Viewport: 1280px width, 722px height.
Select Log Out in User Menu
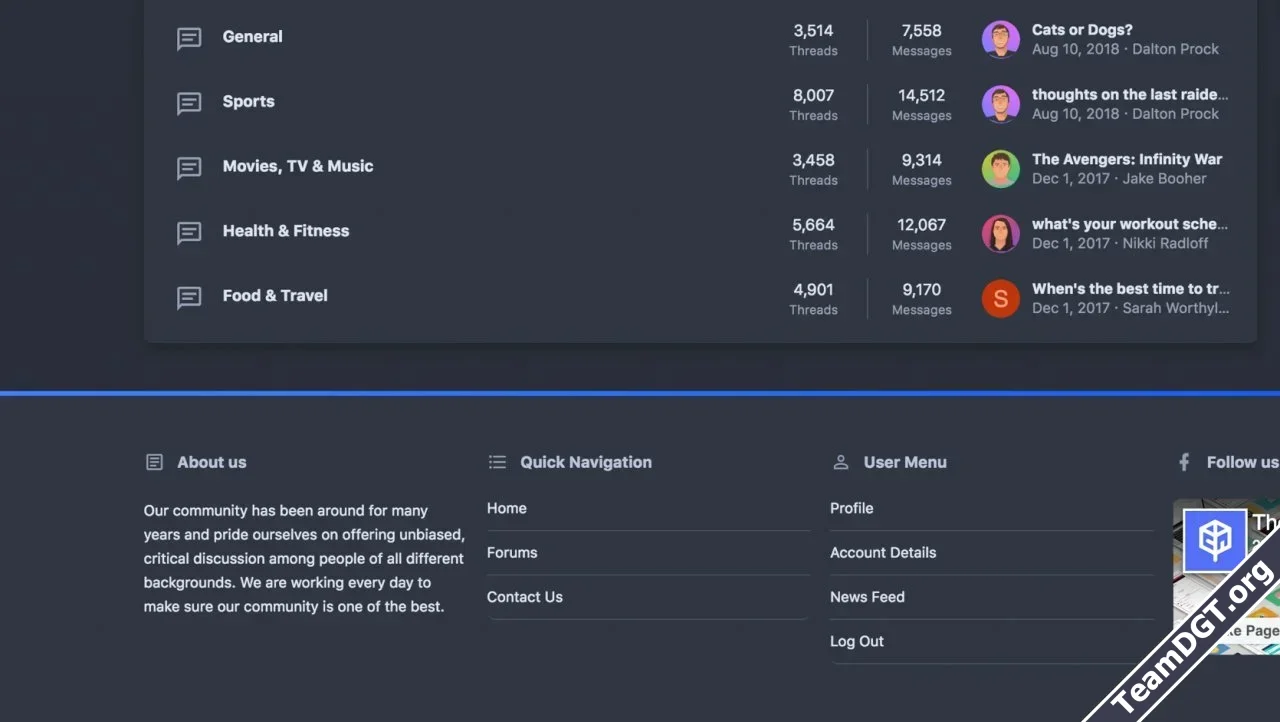[857, 641]
